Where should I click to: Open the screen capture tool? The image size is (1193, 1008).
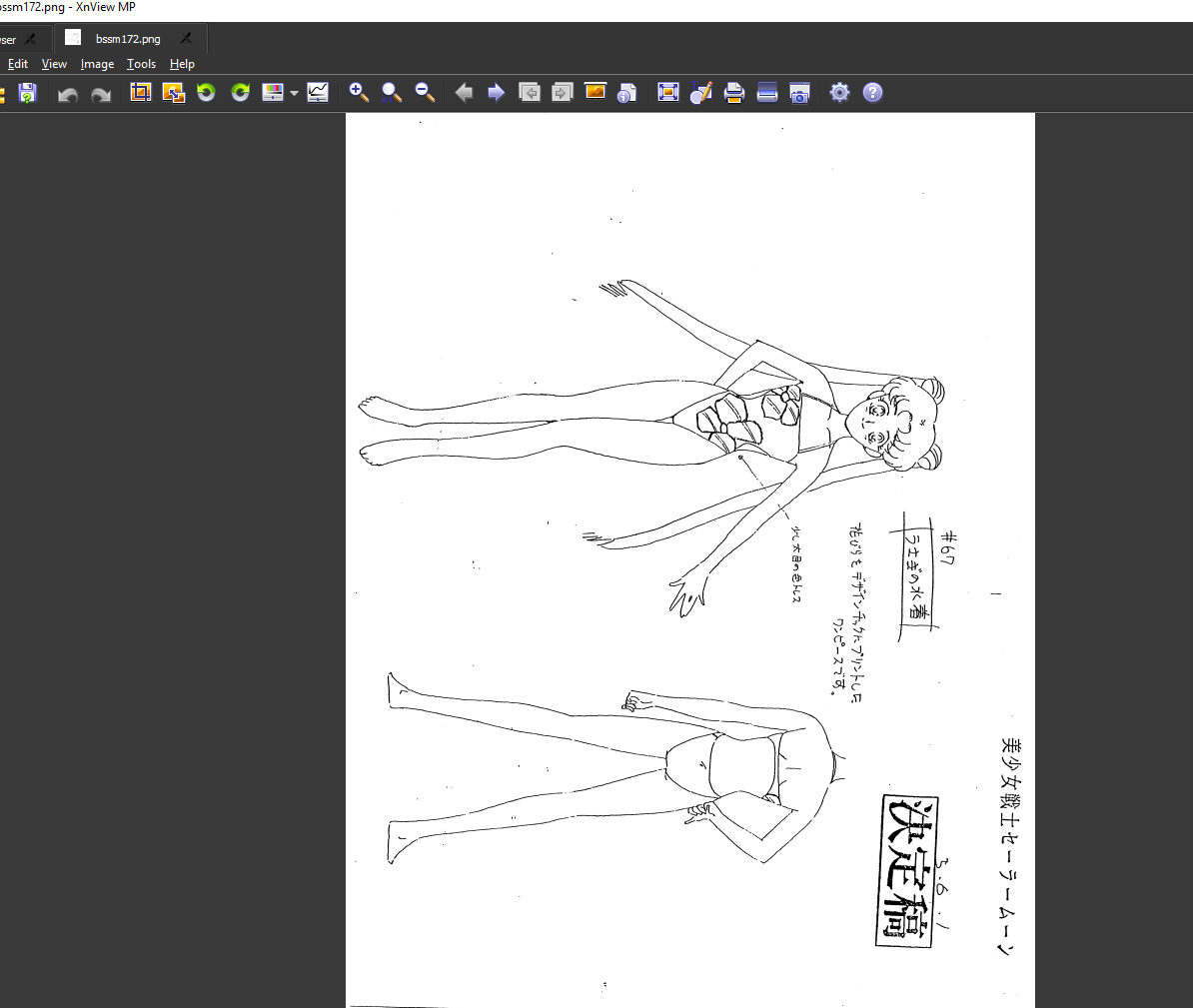[799, 93]
